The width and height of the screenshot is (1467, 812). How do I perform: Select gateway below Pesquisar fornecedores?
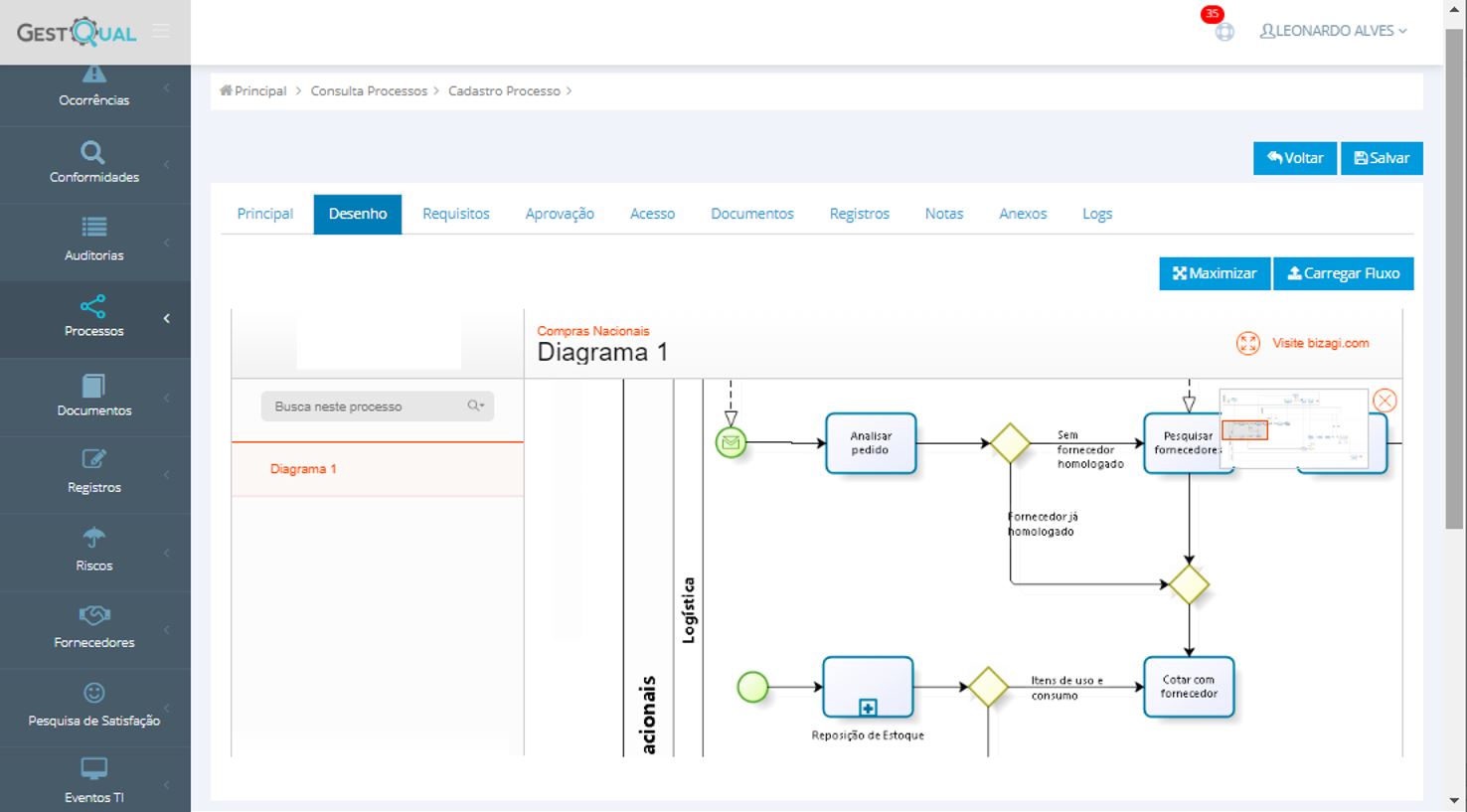pyautogui.click(x=1189, y=584)
